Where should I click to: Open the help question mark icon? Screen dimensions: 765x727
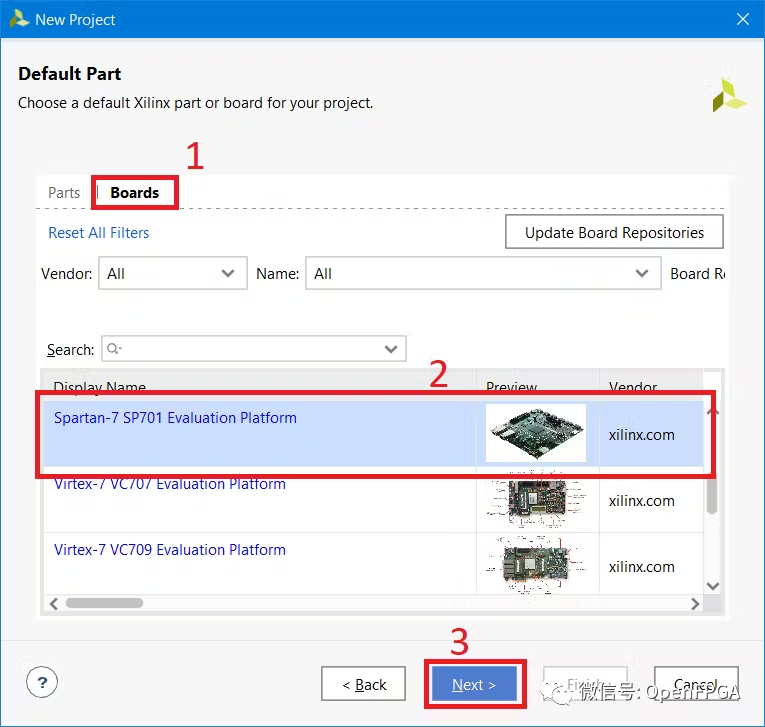42,682
